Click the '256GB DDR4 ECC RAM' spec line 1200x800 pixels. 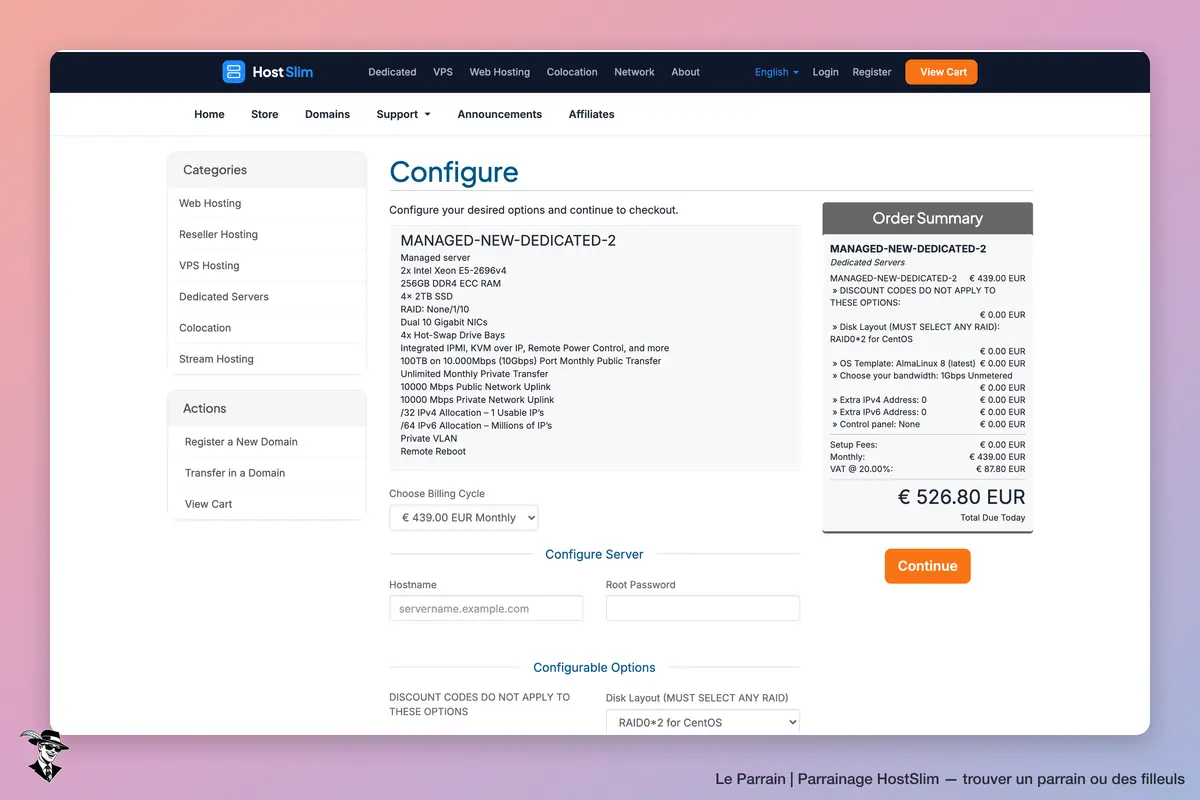tap(450, 284)
